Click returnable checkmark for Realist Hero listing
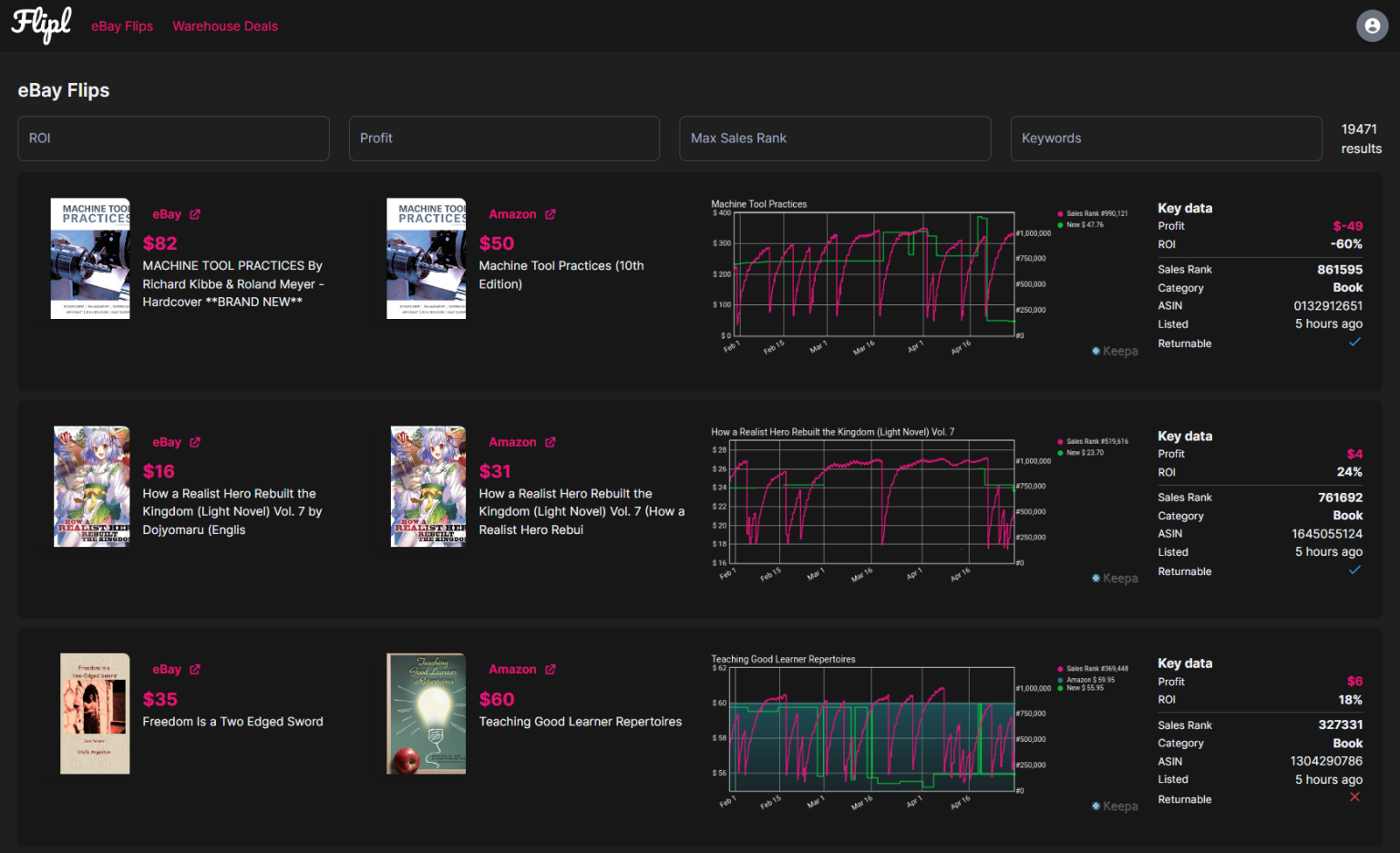The image size is (1400, 853). pyautogui.click(x=1354, y=570)
